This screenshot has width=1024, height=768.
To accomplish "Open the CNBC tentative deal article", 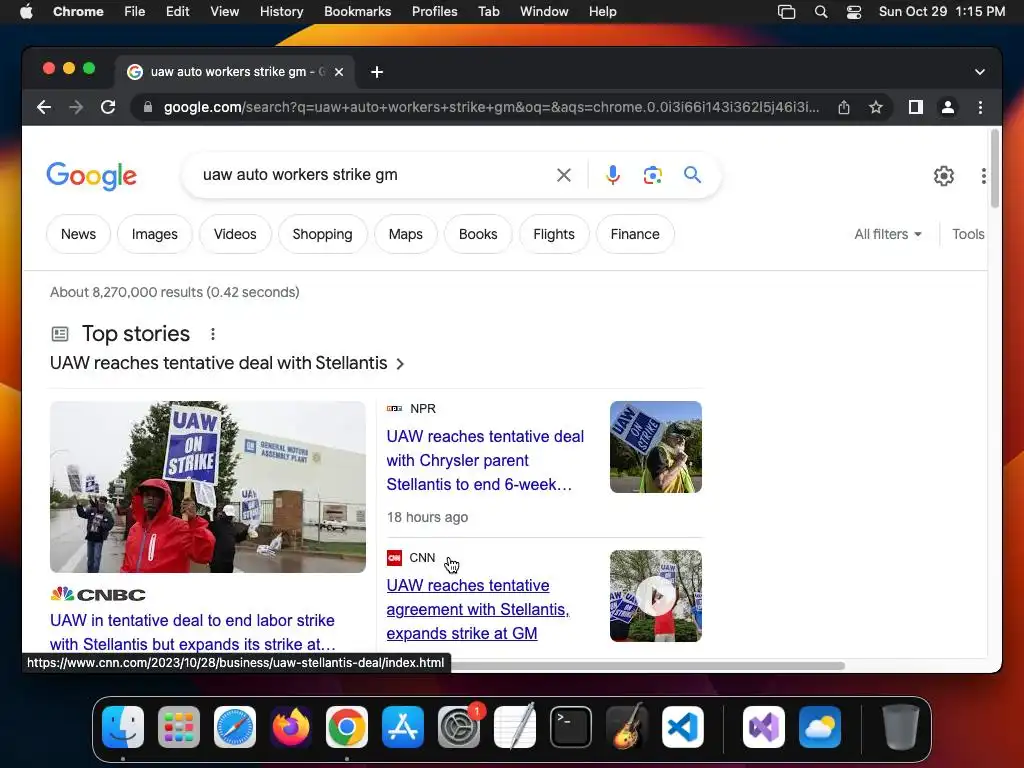I will pyautogui.click(x=193, y=632).
